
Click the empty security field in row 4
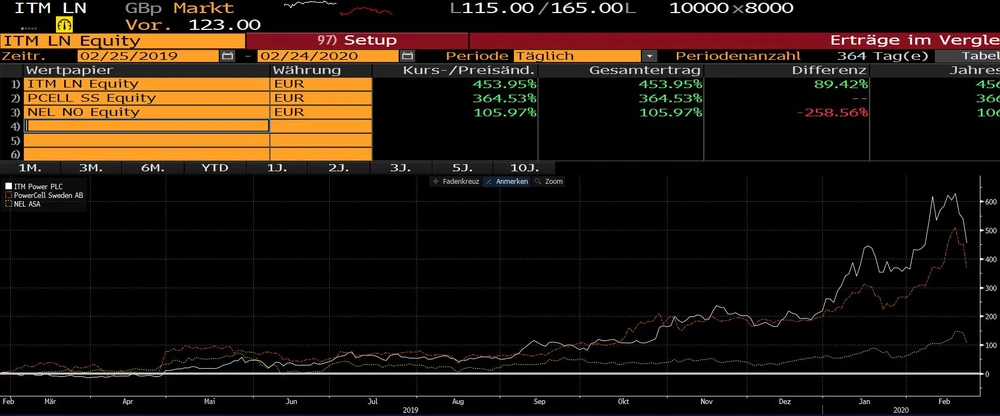(147, 126)
